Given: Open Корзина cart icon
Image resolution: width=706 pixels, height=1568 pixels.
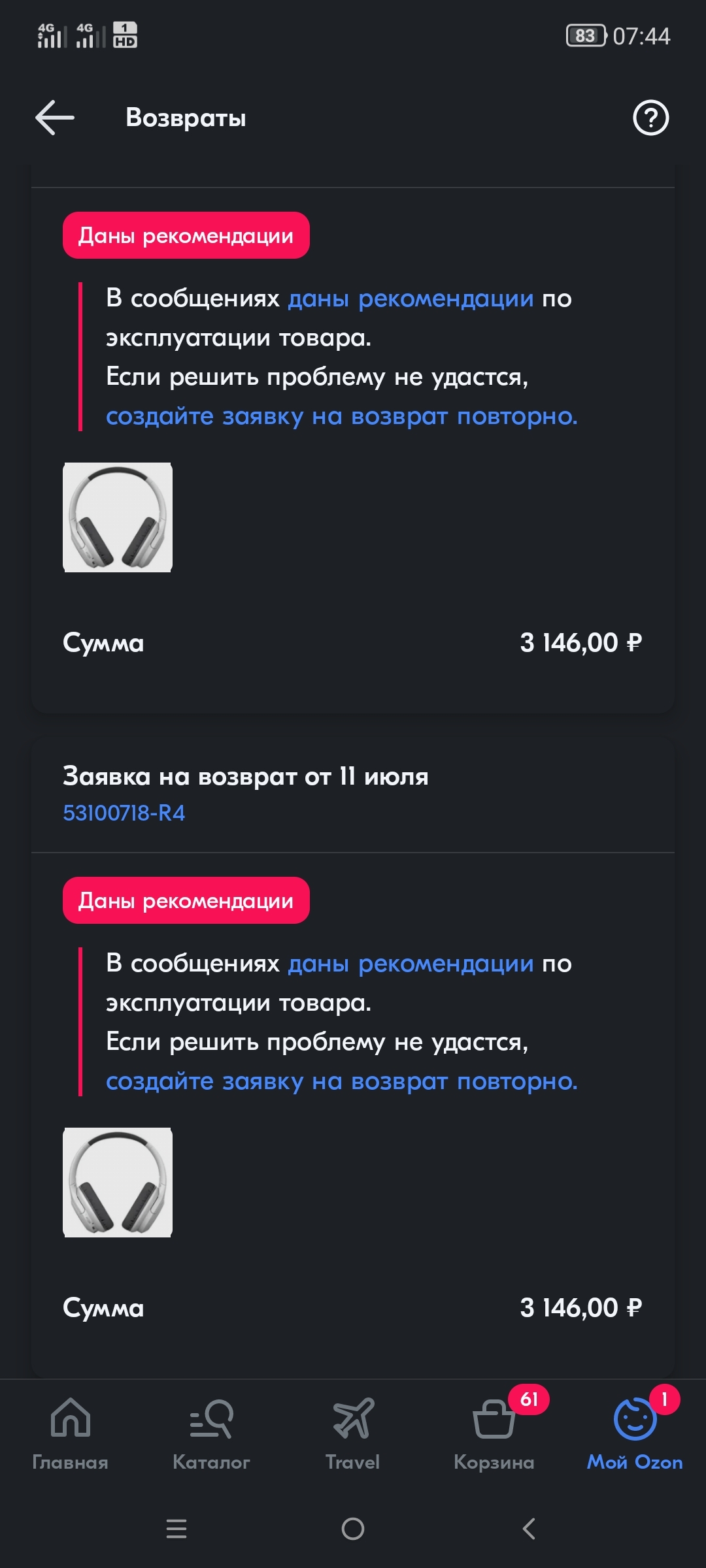Looking at the screenshot, I should (x=494, y=1419).
